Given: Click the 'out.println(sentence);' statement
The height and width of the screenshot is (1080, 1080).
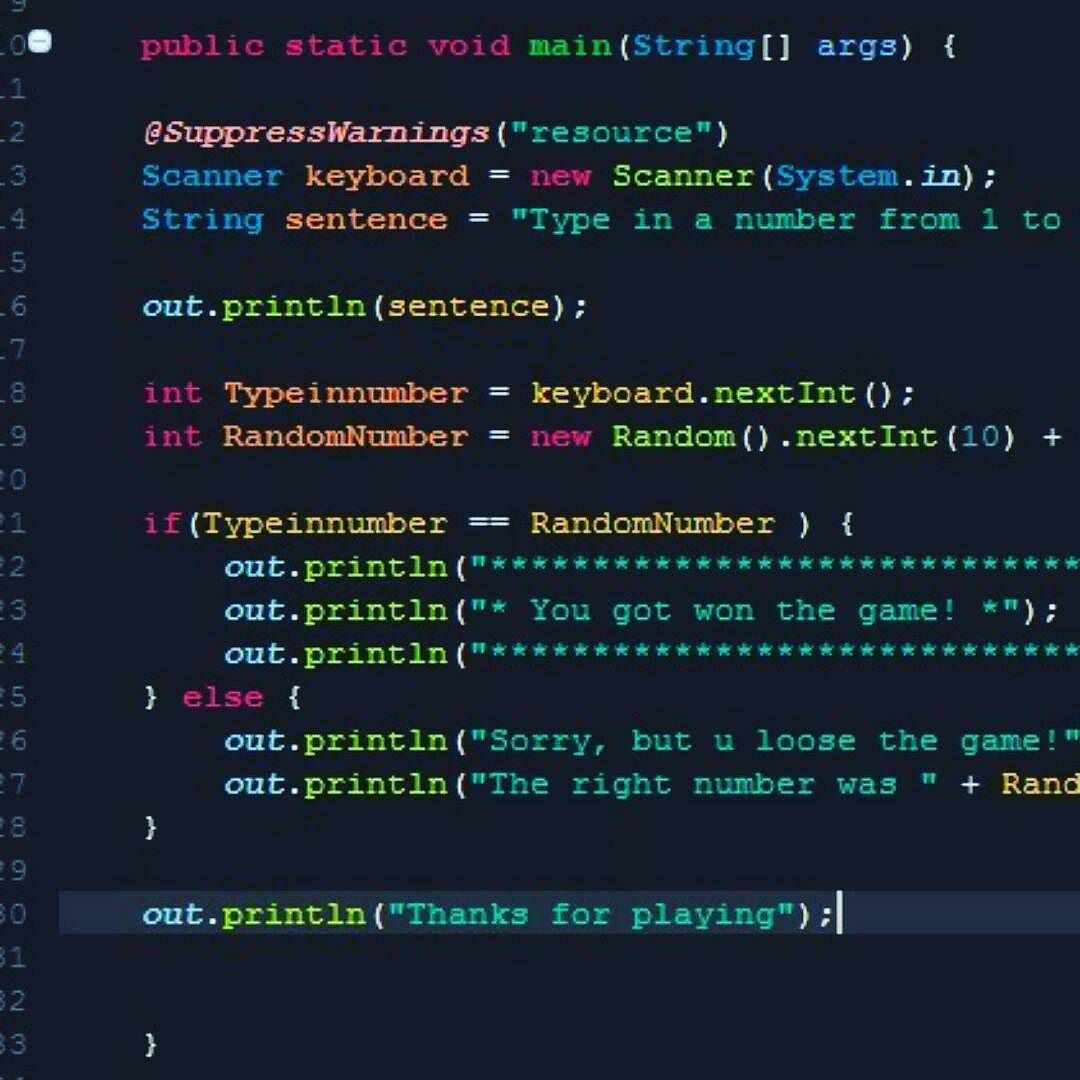Looking at the screenshot, I should click(x=365, y=307).
